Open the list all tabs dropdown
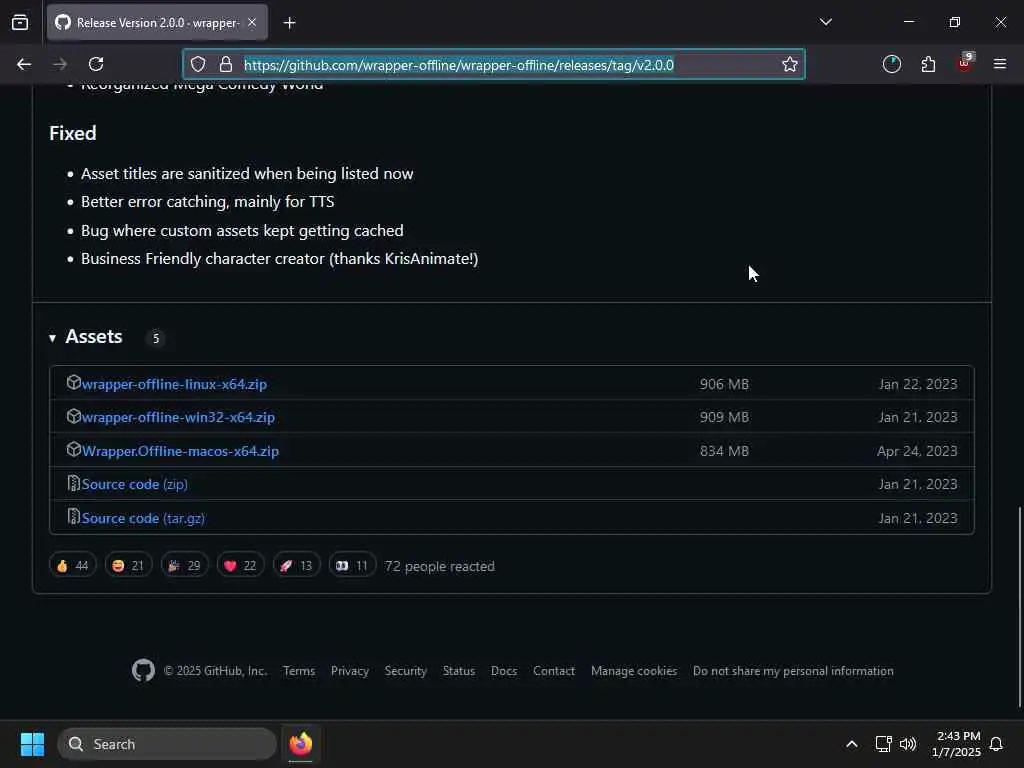This screenshot has height=768, width=1024. point(825,22)
